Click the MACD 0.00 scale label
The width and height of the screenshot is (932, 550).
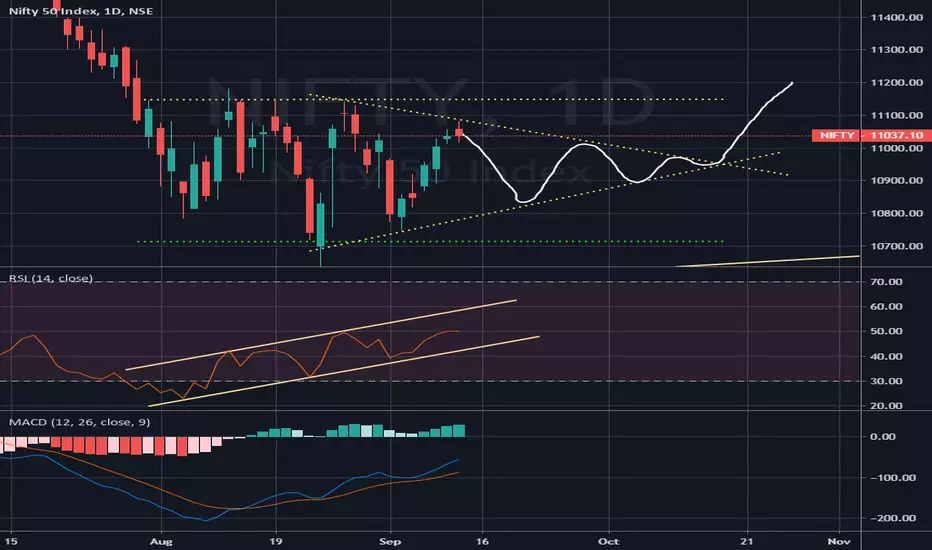[883, 436]
